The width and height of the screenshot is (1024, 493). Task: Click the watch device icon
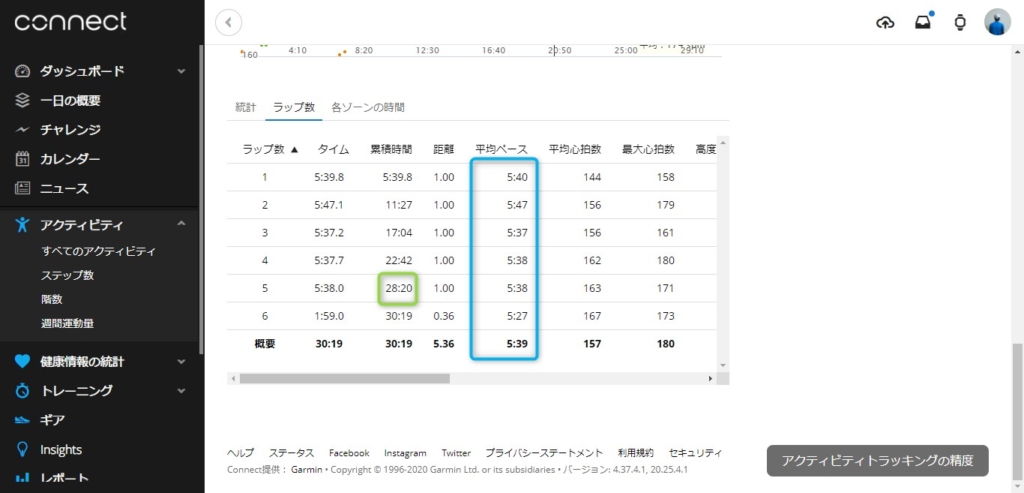[x=960, y=22]
